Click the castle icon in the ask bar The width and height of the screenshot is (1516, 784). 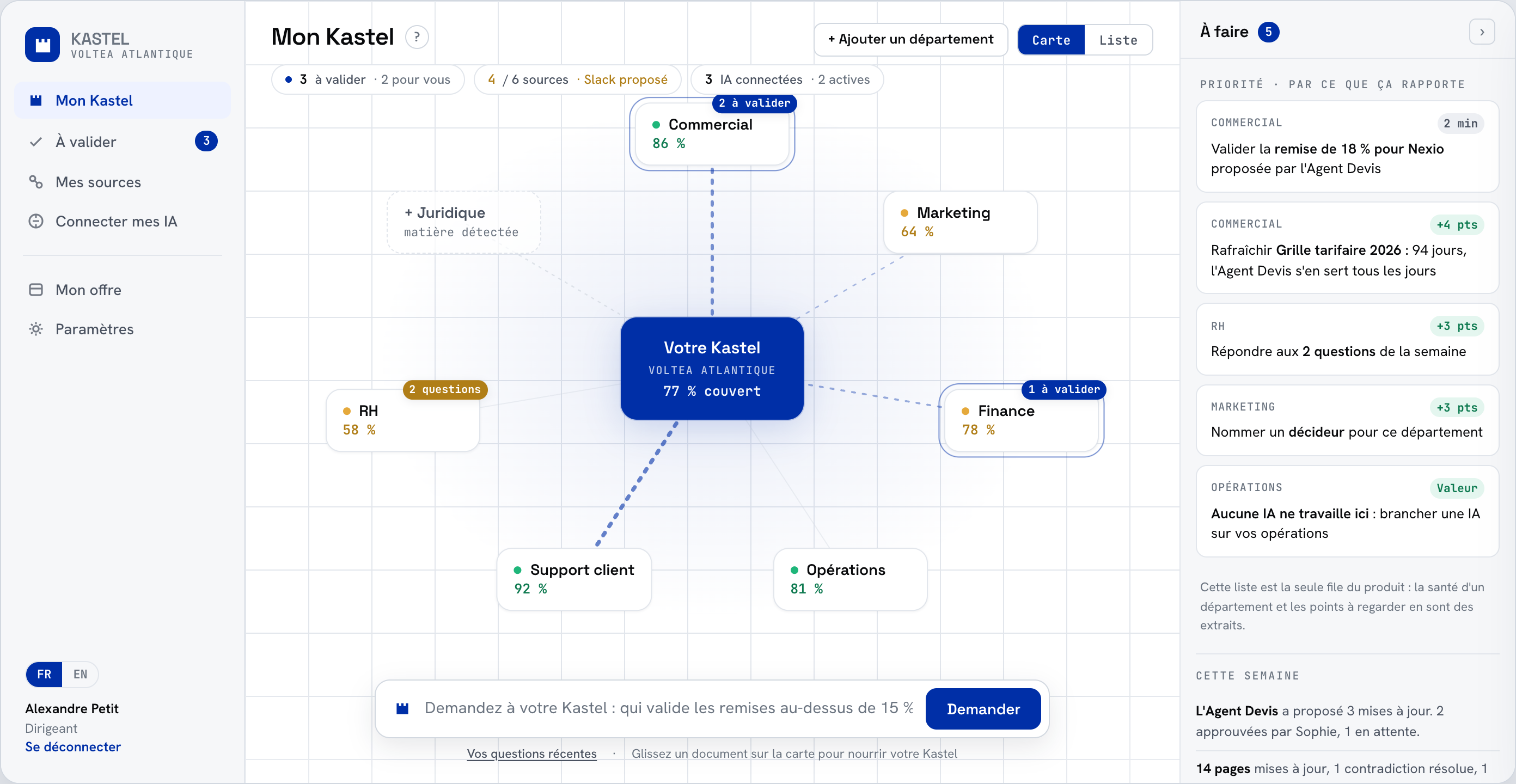pyautogui.click(x=402, y=709)
